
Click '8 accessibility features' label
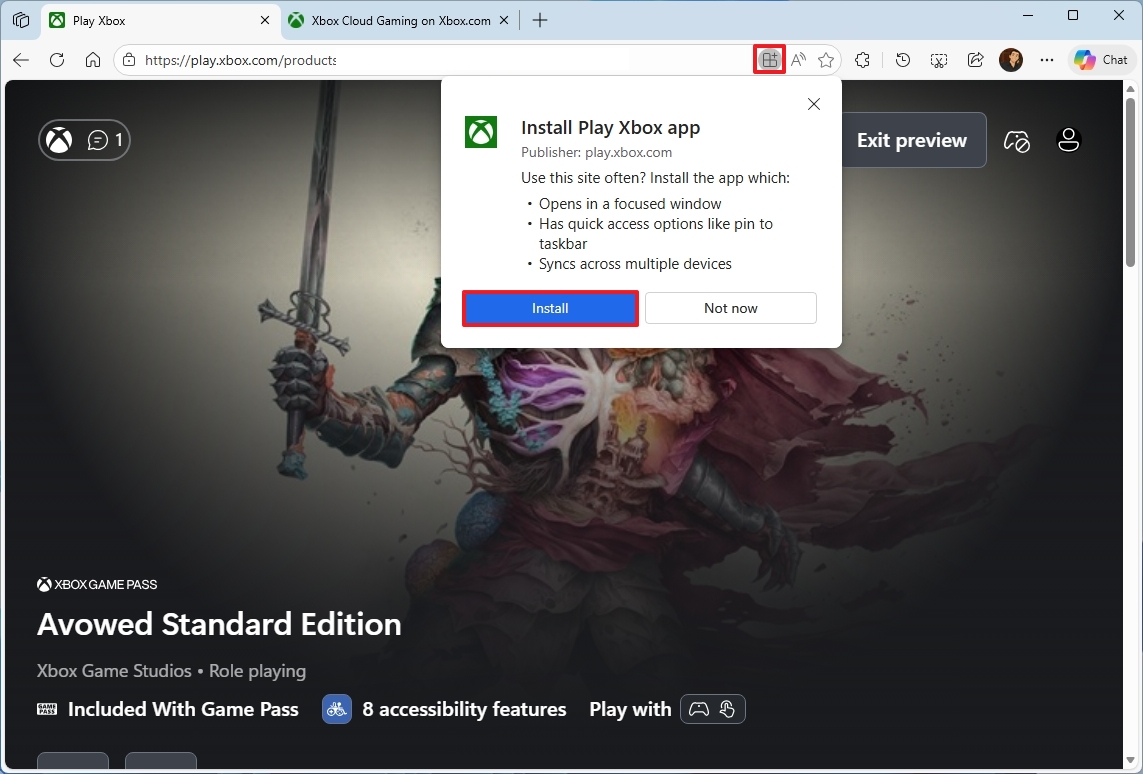464,709
